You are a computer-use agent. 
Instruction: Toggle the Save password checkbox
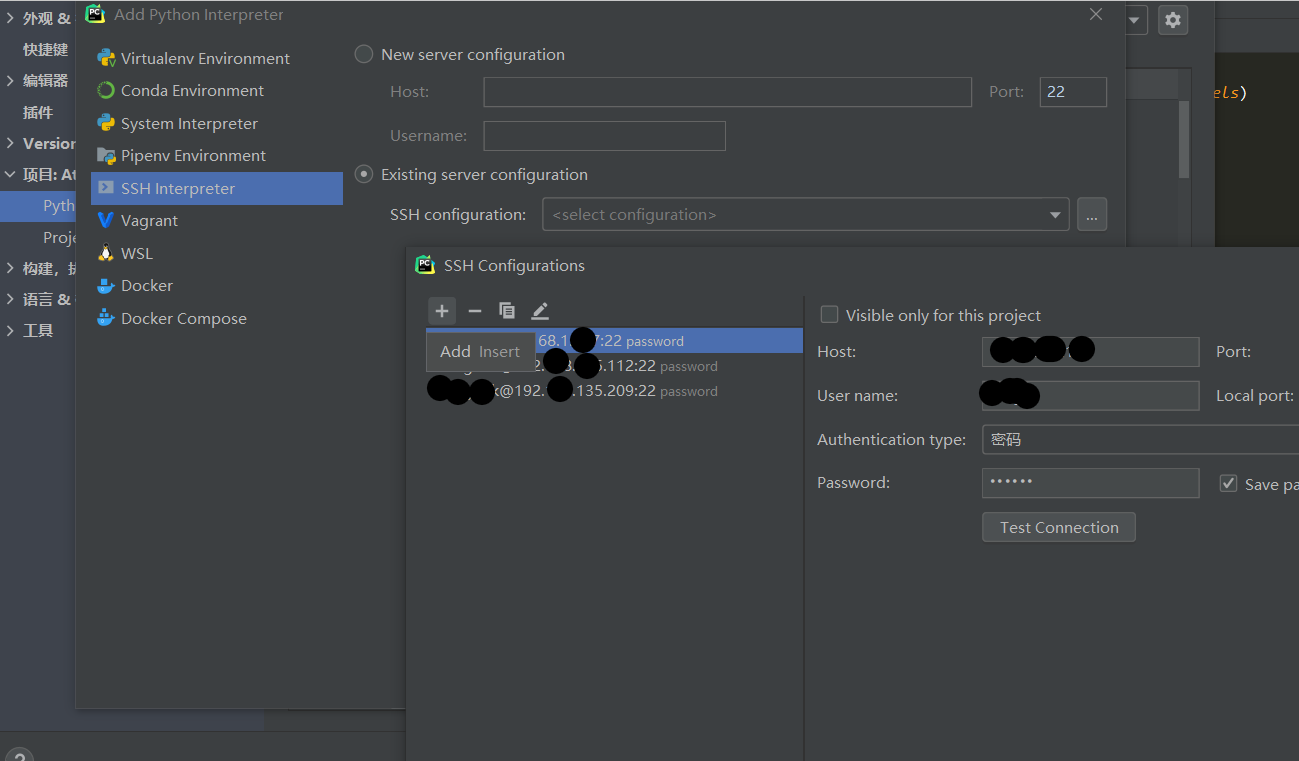point(1229,483)
